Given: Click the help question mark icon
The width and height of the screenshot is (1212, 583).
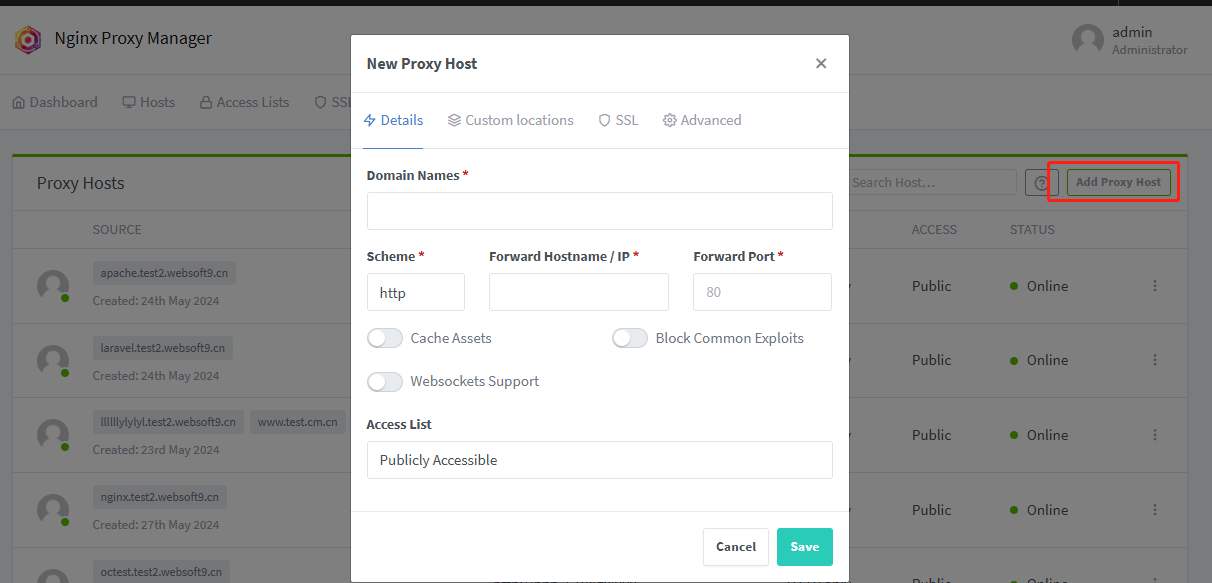Looking at the screenshot, I should point(1041,182).
